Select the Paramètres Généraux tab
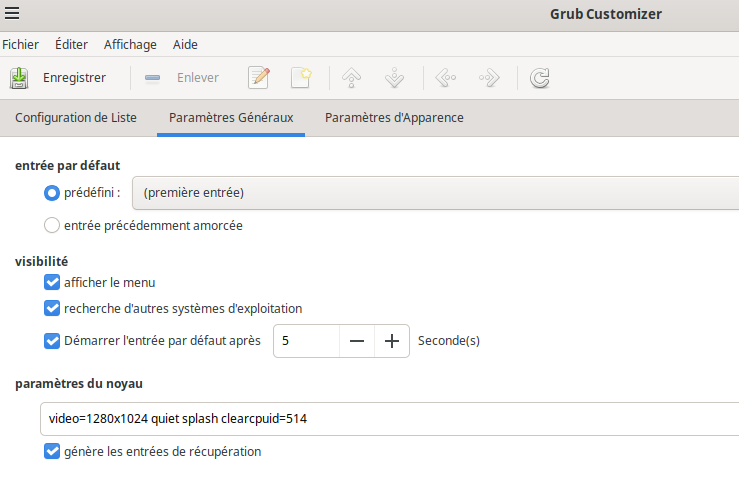The image size is (739, 491). [x=231, y=117]
